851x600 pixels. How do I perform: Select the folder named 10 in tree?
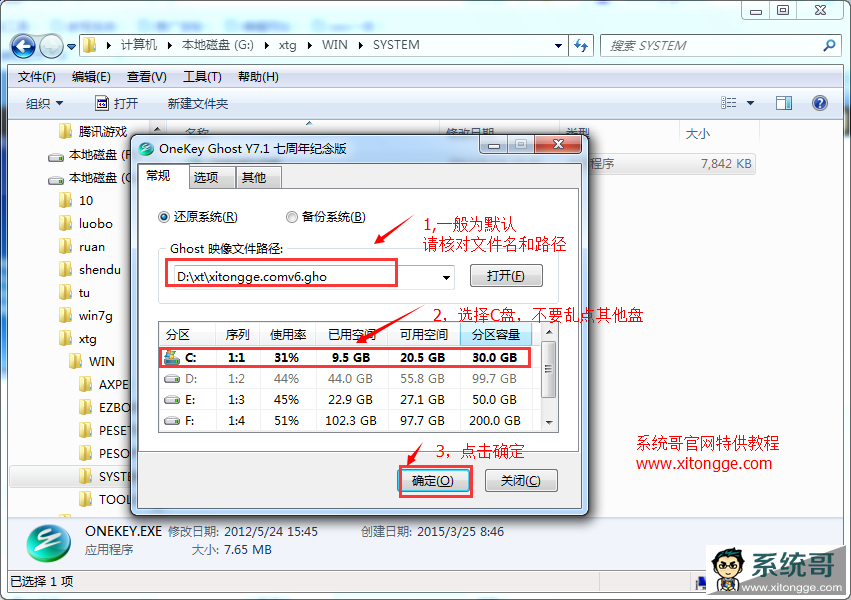click(76, 201)
